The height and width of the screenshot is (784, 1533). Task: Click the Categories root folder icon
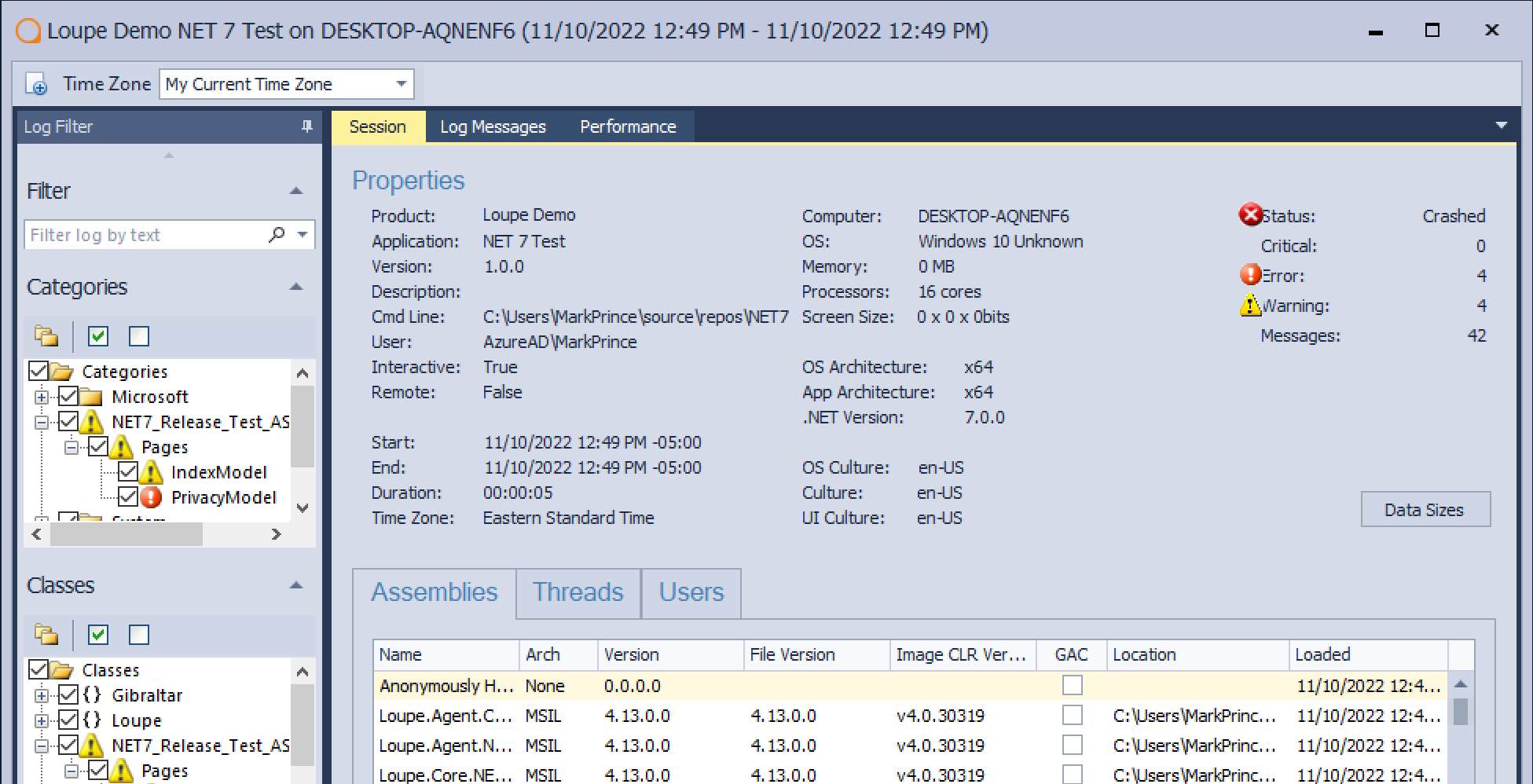pos(61,371)
